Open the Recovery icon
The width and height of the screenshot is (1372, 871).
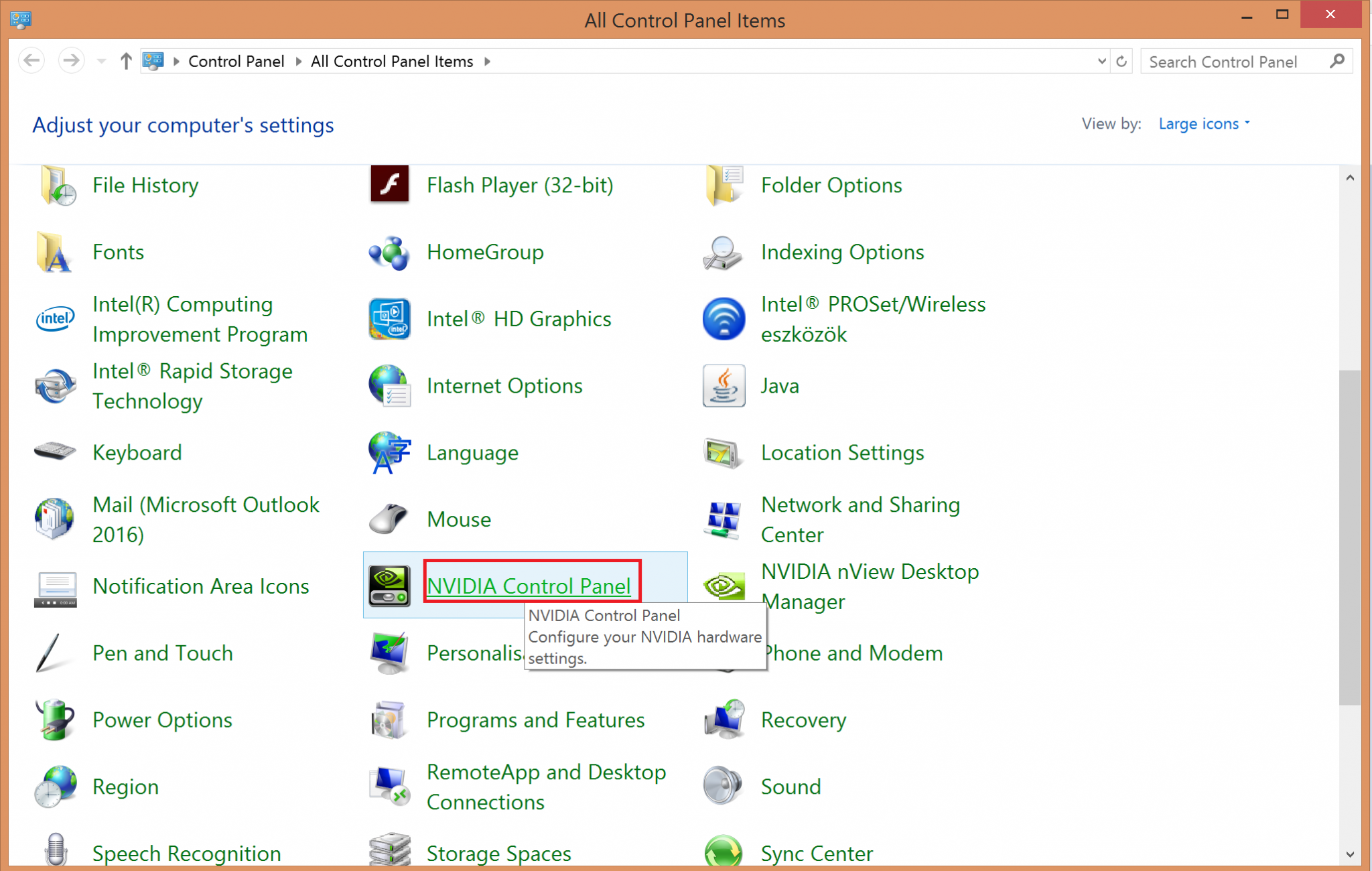tap(725, 720)
